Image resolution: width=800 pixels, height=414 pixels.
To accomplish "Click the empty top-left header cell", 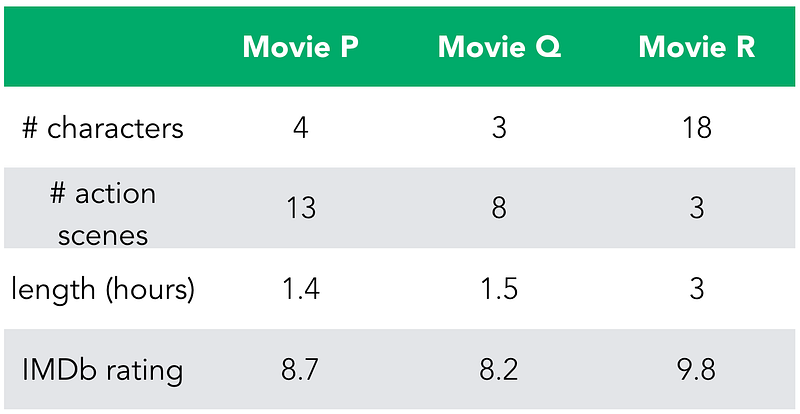I will 103,47.
